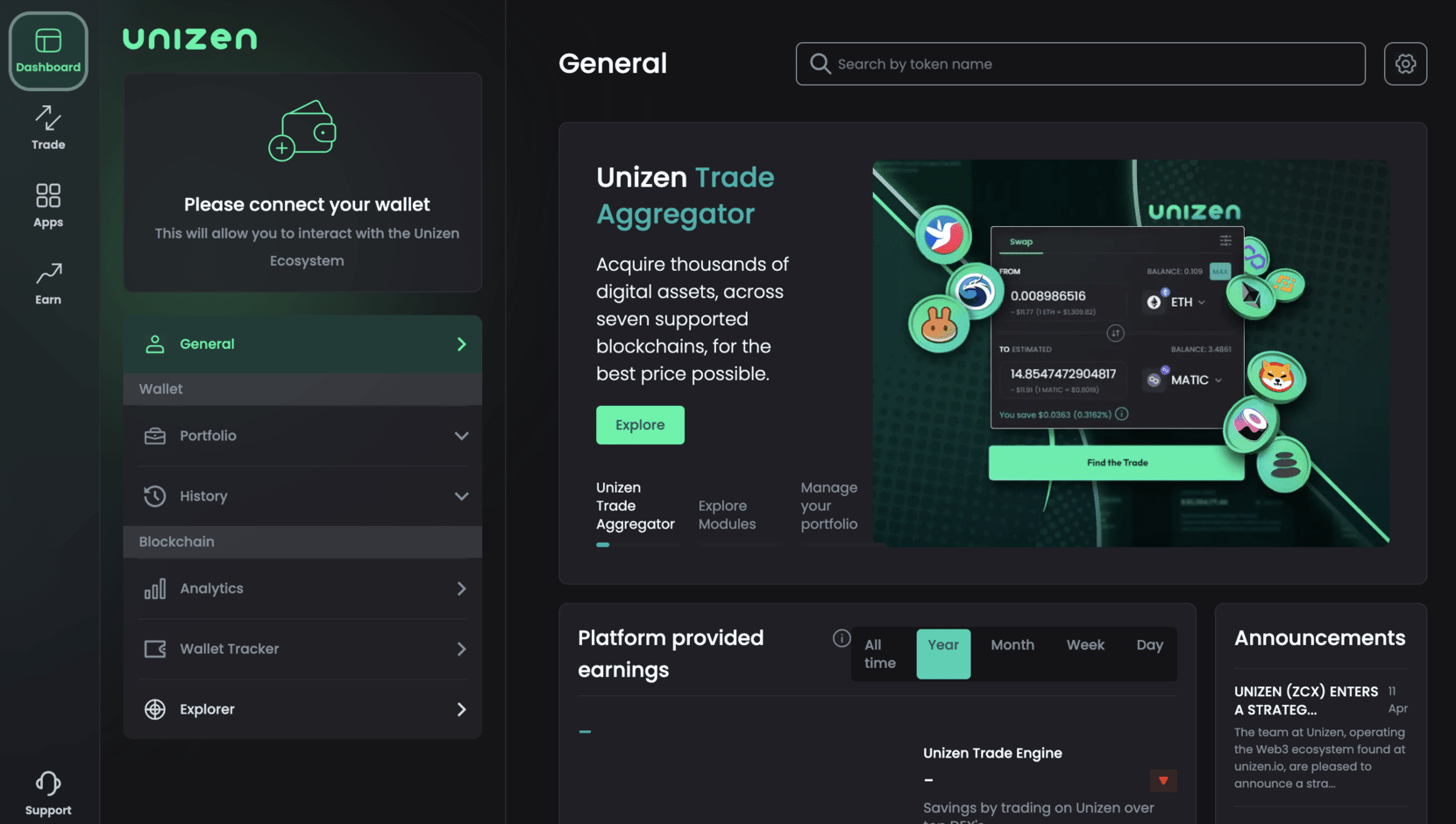Switch to Unizen Trade Aggregator slide
Viewport: 1456px width, 824px height.
(636, 506)
